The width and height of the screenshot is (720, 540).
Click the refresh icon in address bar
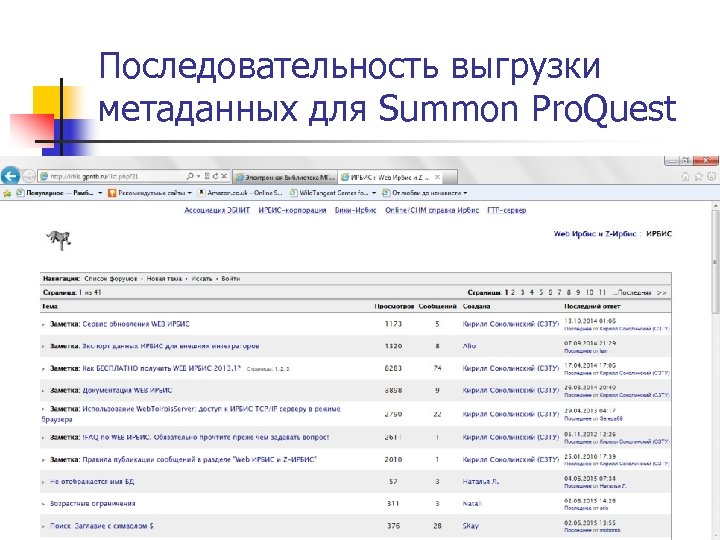pyautogui.click(x=215, y=176)
